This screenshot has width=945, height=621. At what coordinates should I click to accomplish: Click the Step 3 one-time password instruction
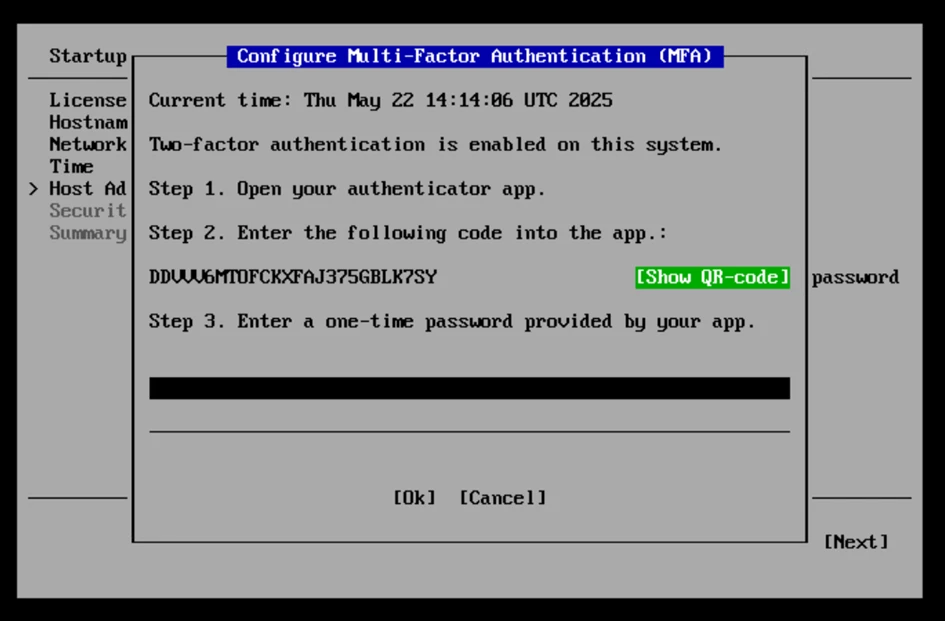click(x=451, y=321)
